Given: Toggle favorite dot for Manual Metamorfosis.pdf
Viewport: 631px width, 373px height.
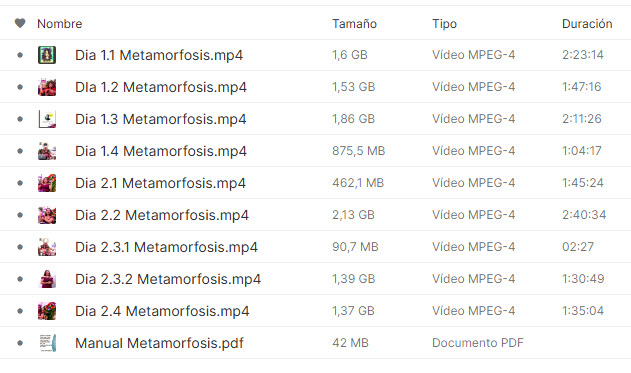Looking at the screenshot, I should click(20, 343).
